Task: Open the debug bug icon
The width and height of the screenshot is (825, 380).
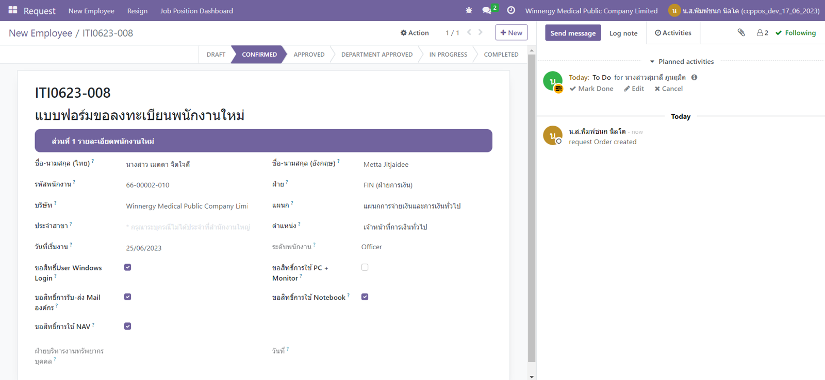Action: click(469, 11)
